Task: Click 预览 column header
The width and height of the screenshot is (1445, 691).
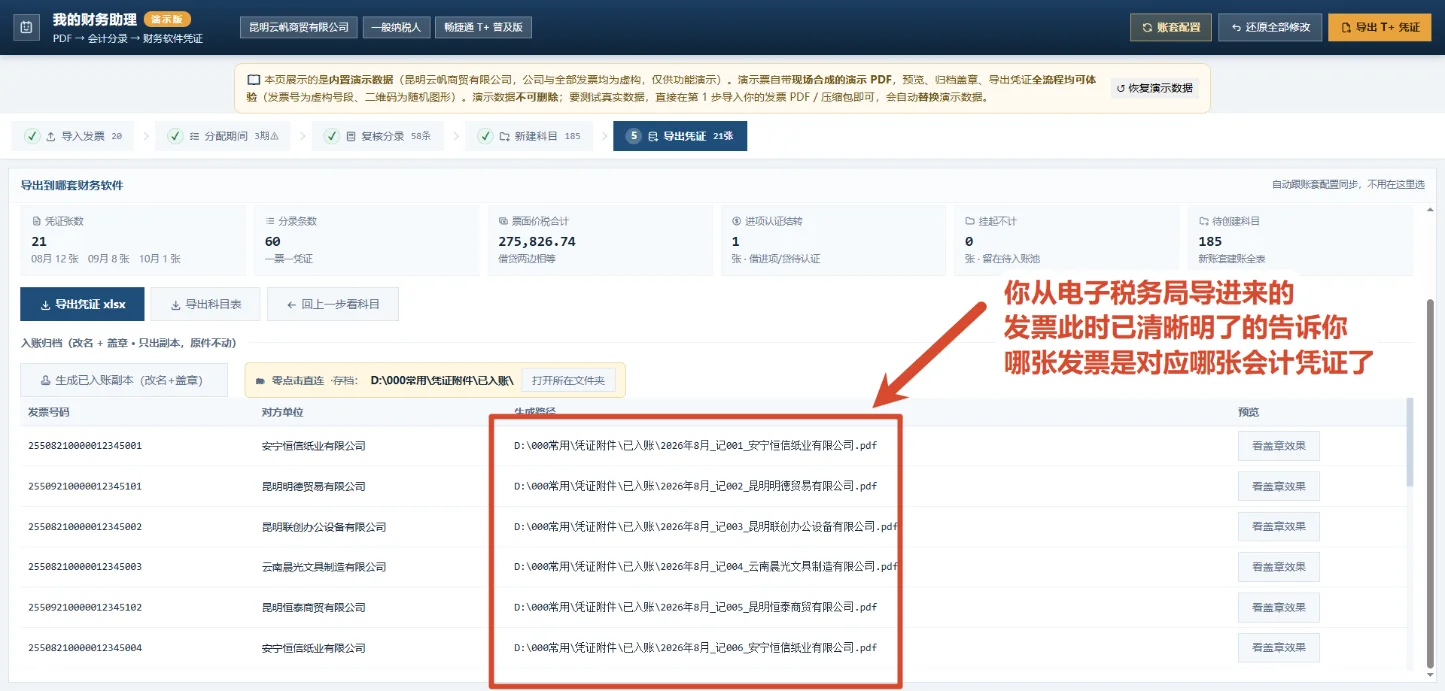Action: [1248, 411]
